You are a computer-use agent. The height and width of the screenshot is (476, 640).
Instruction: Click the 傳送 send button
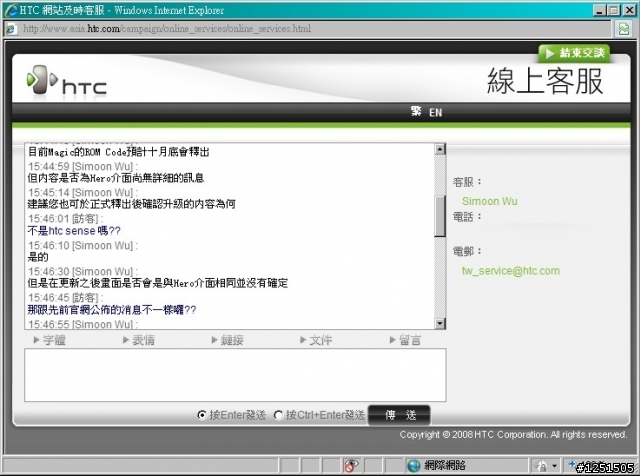pyautogui.click(x=399, y=415)
